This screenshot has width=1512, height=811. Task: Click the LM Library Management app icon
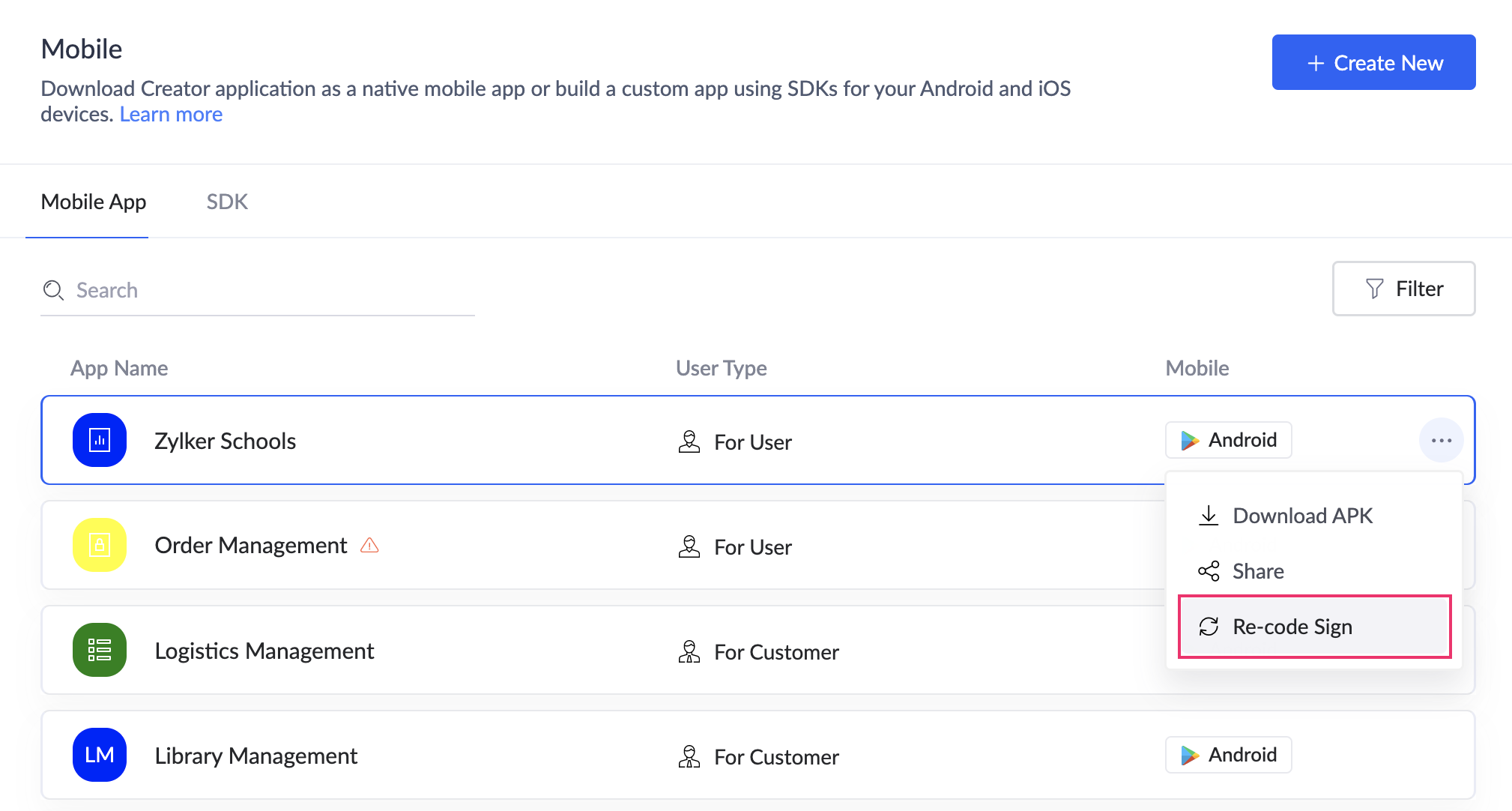click(100, 755)
